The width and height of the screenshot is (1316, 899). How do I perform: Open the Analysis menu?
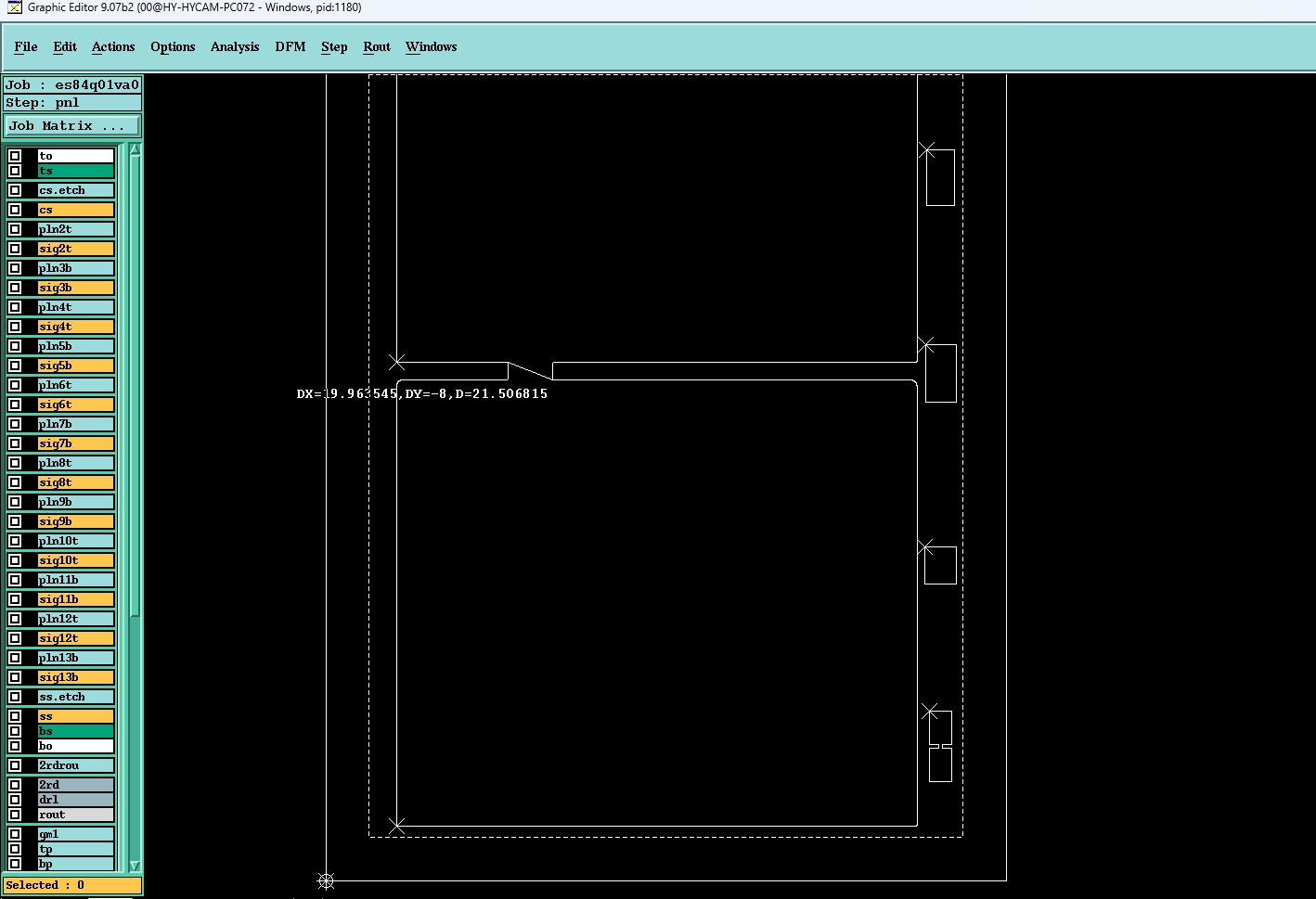(235, 46)
